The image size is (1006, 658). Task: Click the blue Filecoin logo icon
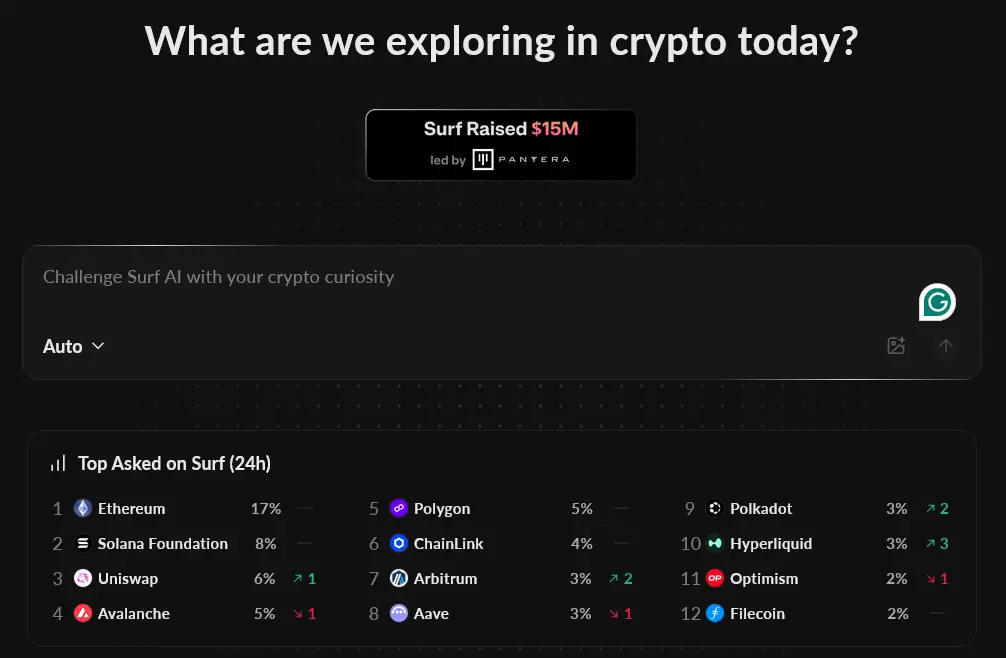pos(715,614)
